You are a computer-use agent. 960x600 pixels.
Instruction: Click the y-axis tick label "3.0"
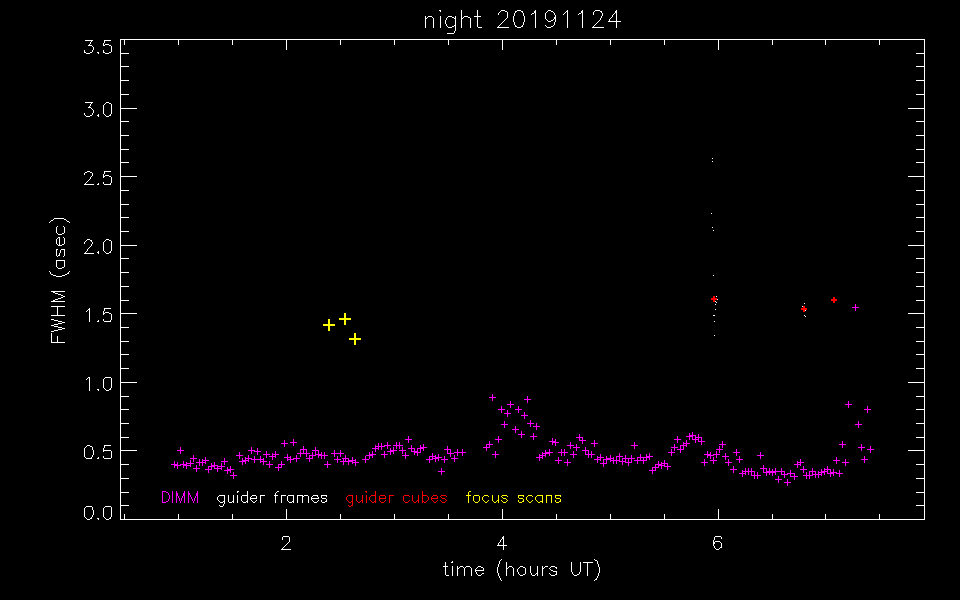(x=99, y=110)
